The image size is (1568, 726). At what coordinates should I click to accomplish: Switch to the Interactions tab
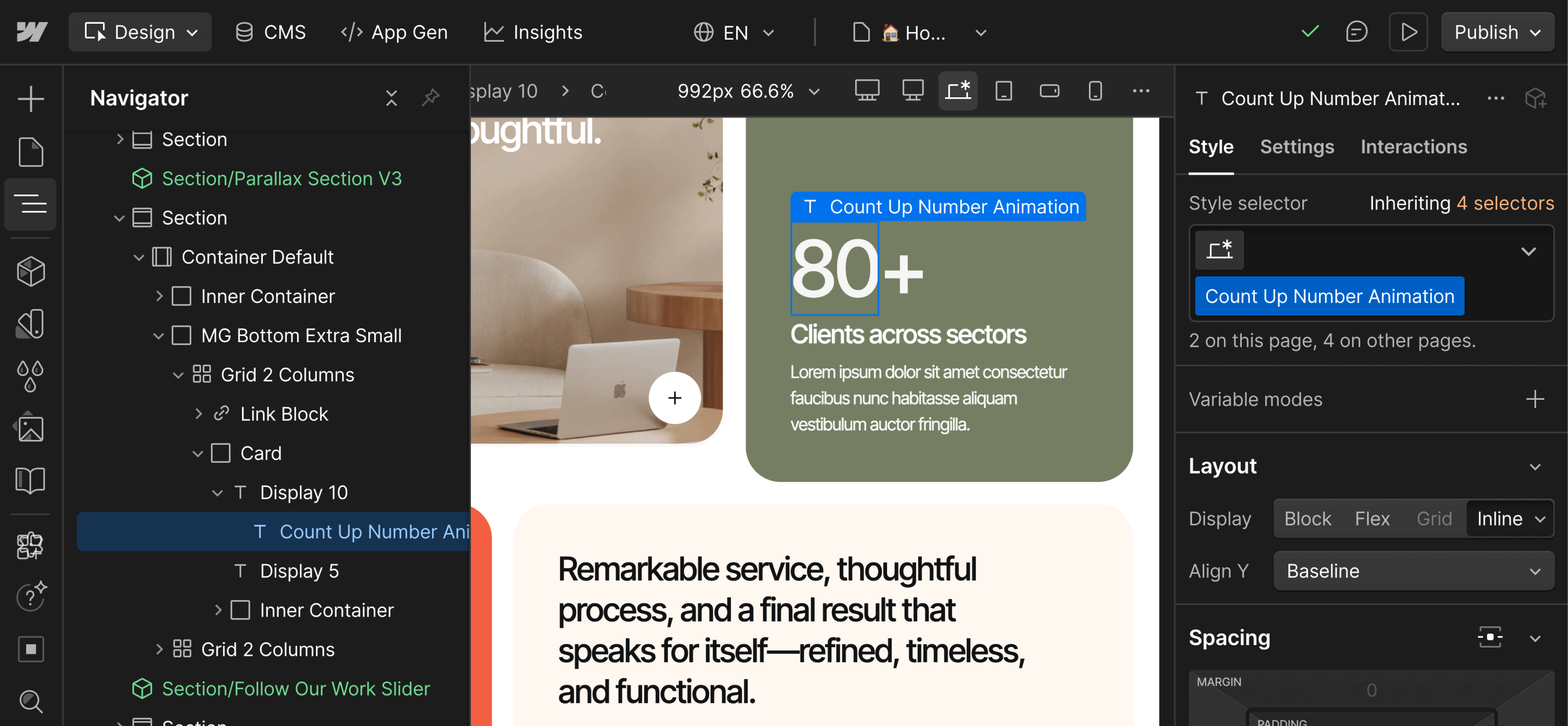[x=1414, y=147]
